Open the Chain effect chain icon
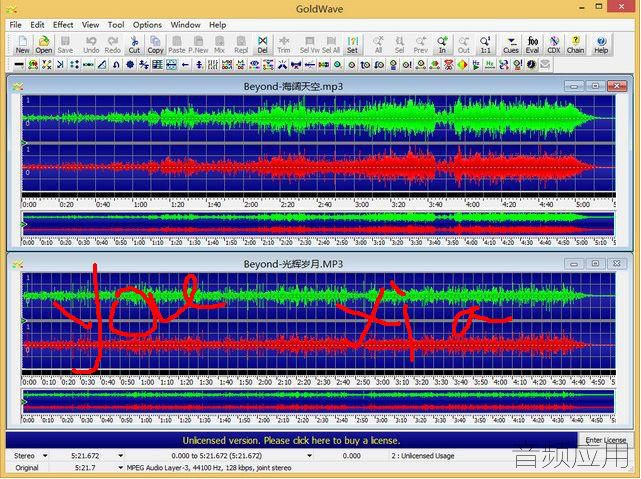 575,45
